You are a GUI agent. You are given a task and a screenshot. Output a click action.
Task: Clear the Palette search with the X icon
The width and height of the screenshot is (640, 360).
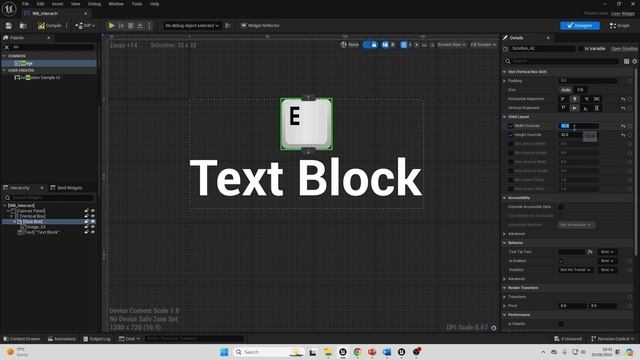pyautogui.click(x=7, y=47)
